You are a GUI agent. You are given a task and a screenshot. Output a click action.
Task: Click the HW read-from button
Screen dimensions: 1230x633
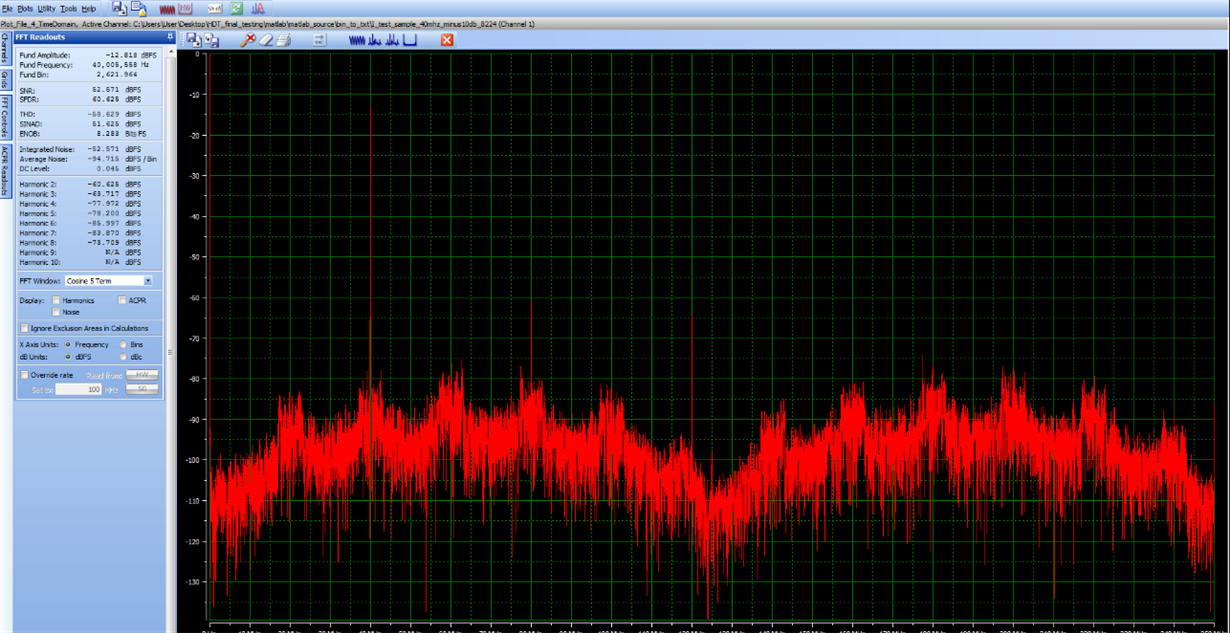coord(142,374)
